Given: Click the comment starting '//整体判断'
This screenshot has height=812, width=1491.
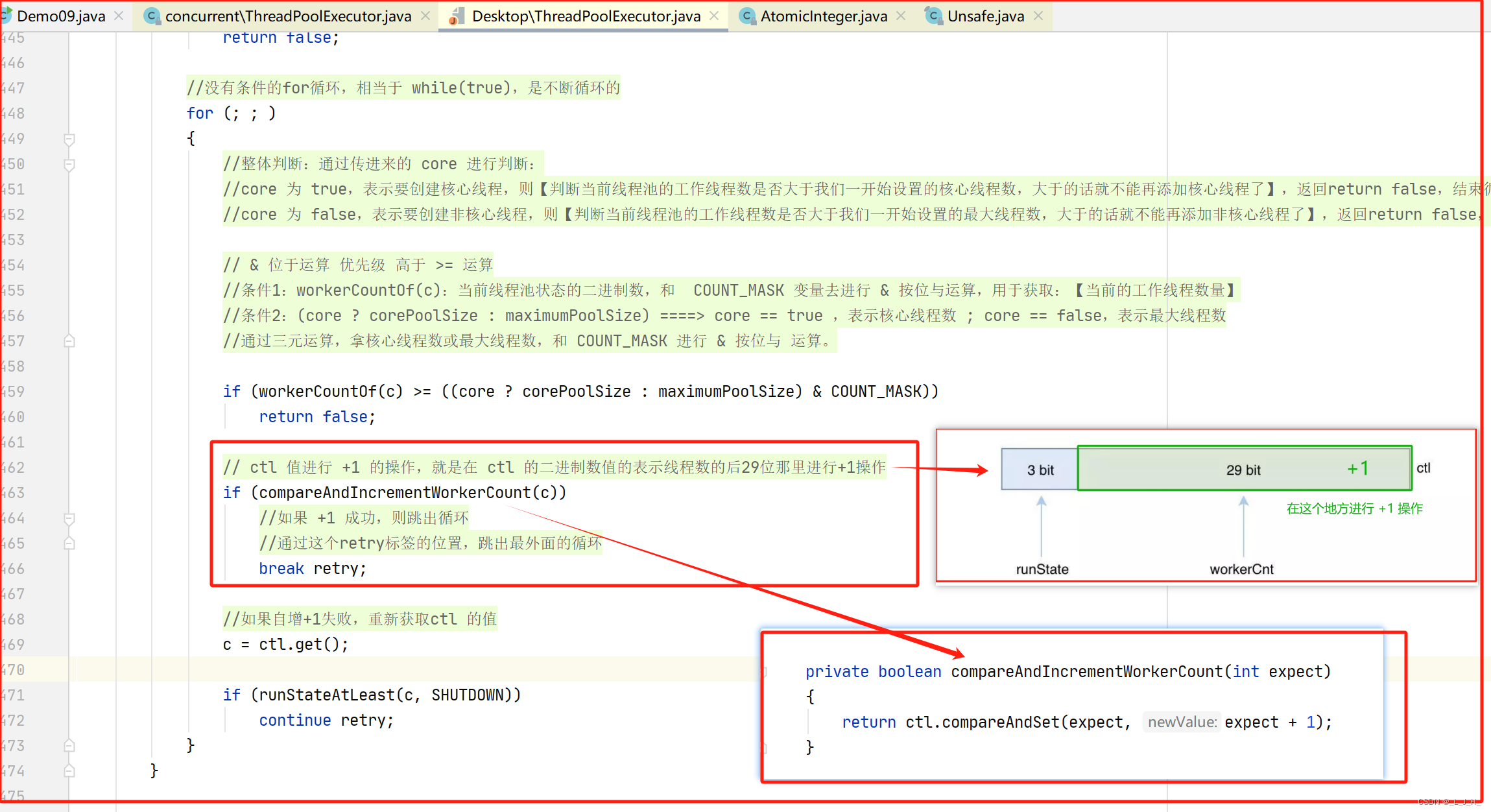Looking at the screenshot, I should (383, 164).
